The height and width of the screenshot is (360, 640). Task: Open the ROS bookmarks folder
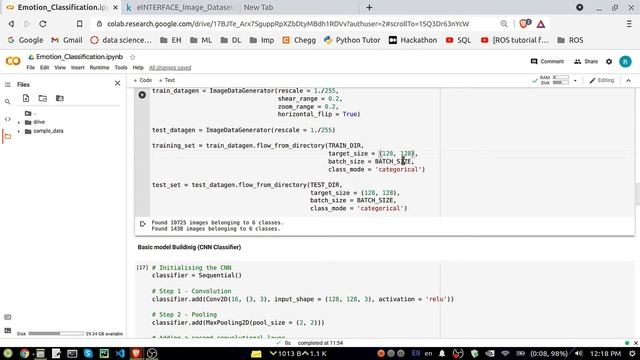coord(570,40)
